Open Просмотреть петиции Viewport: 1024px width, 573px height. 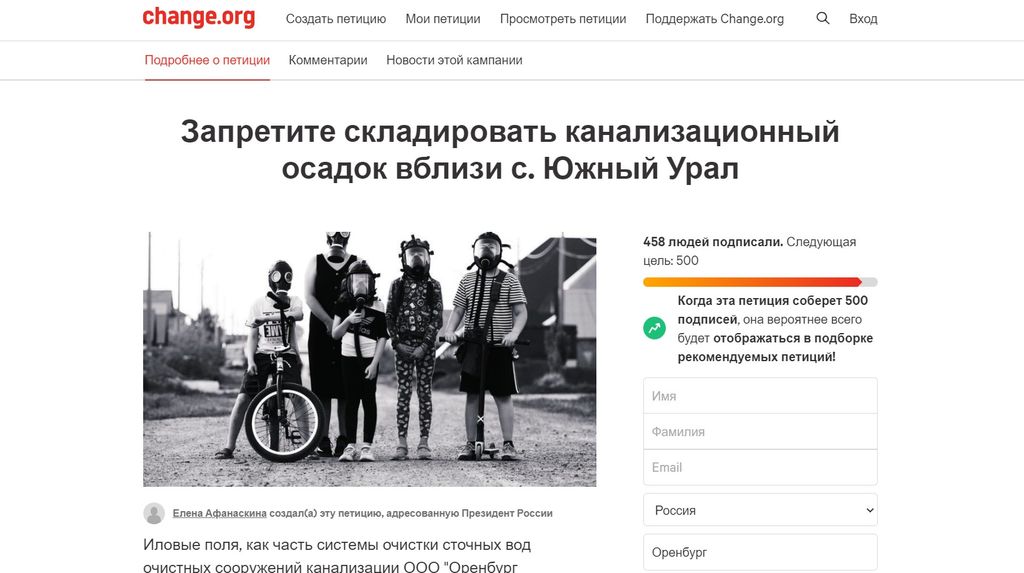pos(563,19)
